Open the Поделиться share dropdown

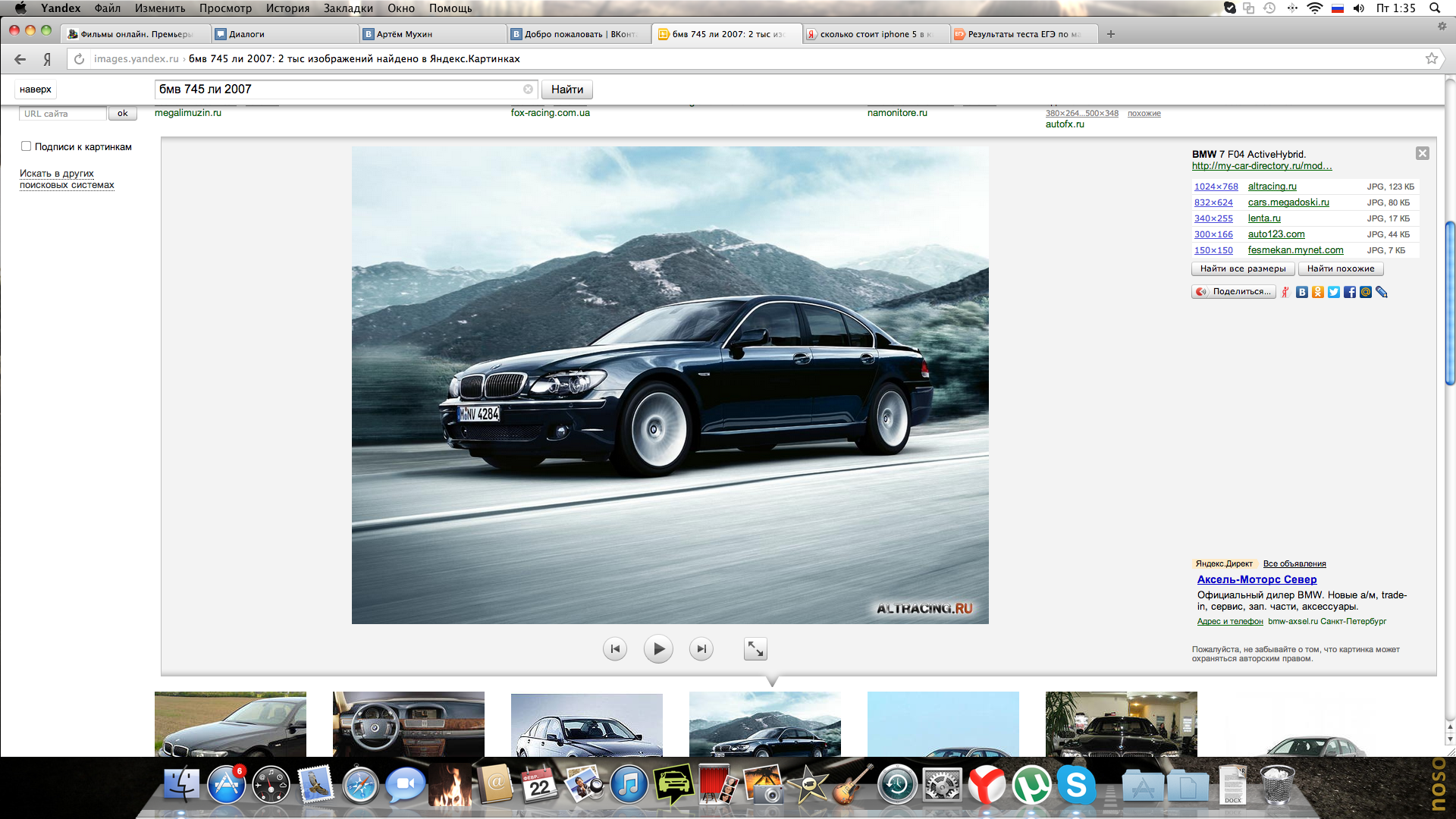coord(1234,292)
